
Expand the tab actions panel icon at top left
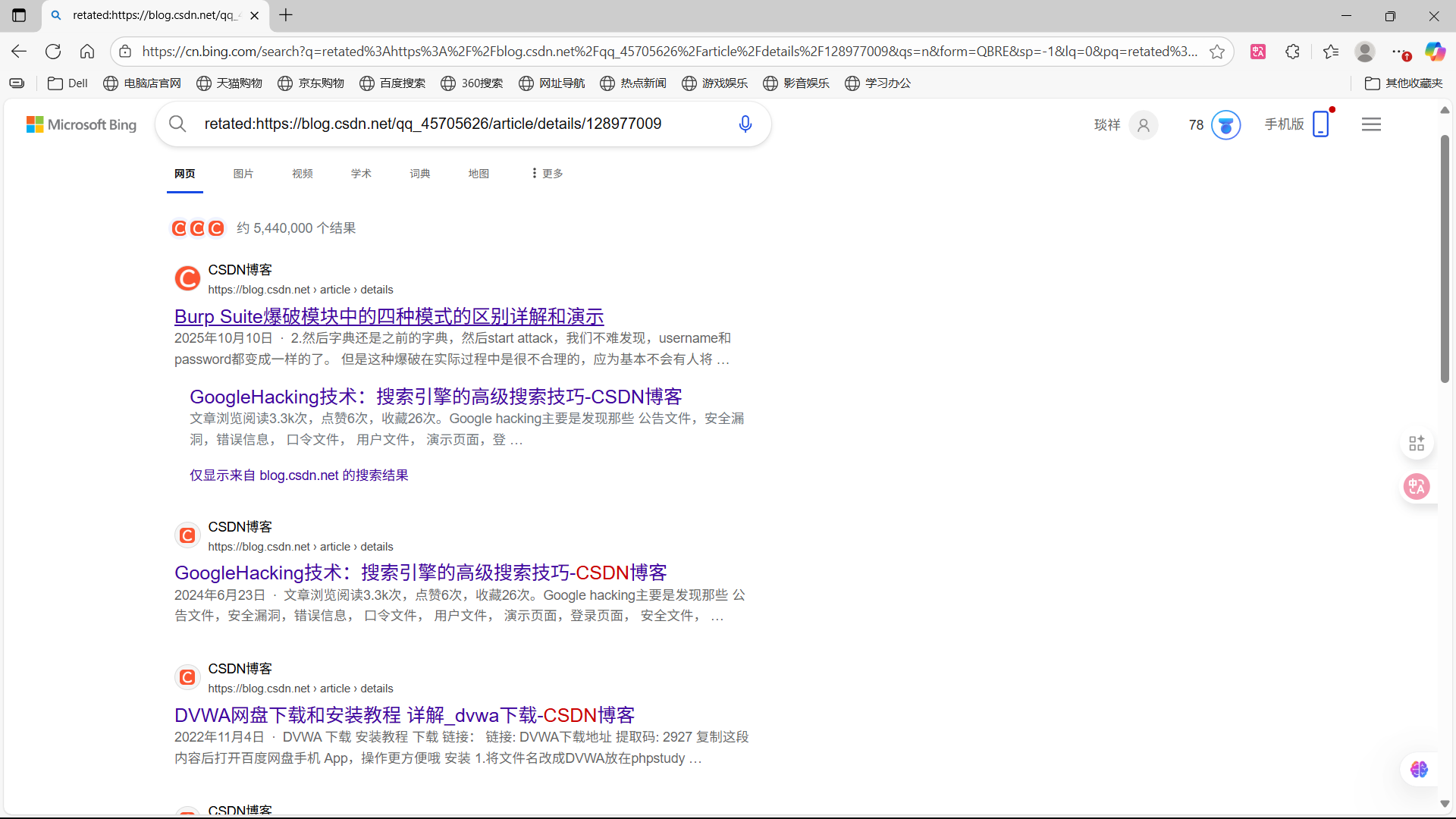coord(19,15)
